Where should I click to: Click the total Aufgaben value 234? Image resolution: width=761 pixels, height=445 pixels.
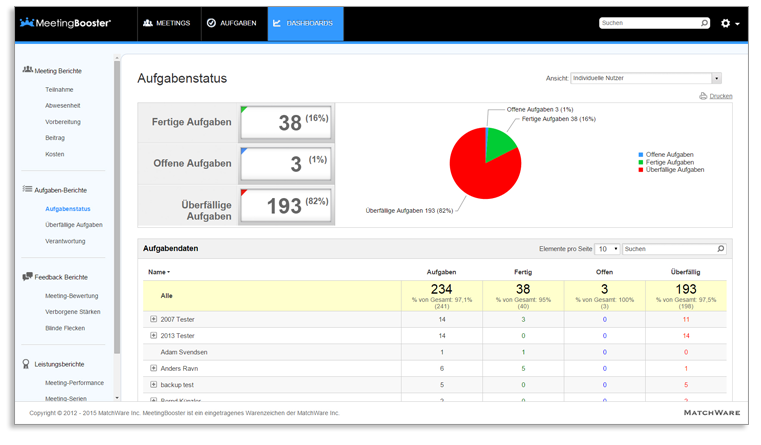click(x=442, y=289)
